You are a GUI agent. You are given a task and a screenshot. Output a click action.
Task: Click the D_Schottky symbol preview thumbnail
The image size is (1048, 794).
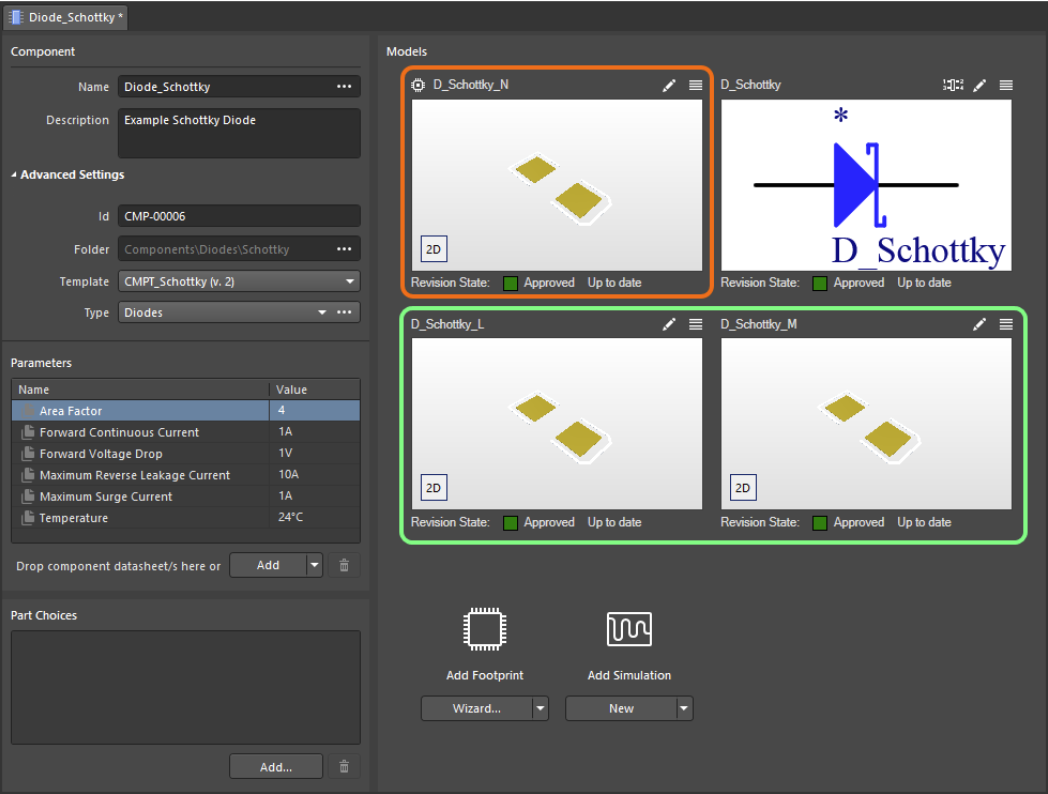click(866, 185)
